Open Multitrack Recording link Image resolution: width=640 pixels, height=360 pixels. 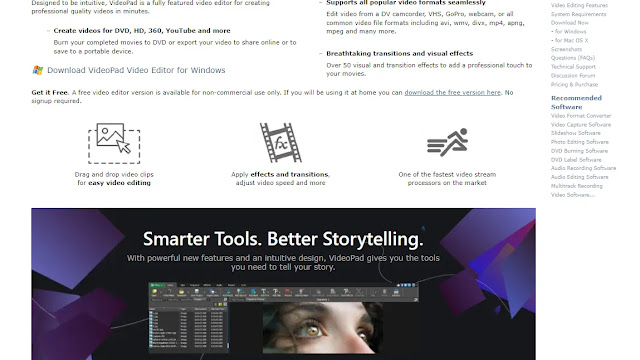pyautogui.click(x=577, y=186)
